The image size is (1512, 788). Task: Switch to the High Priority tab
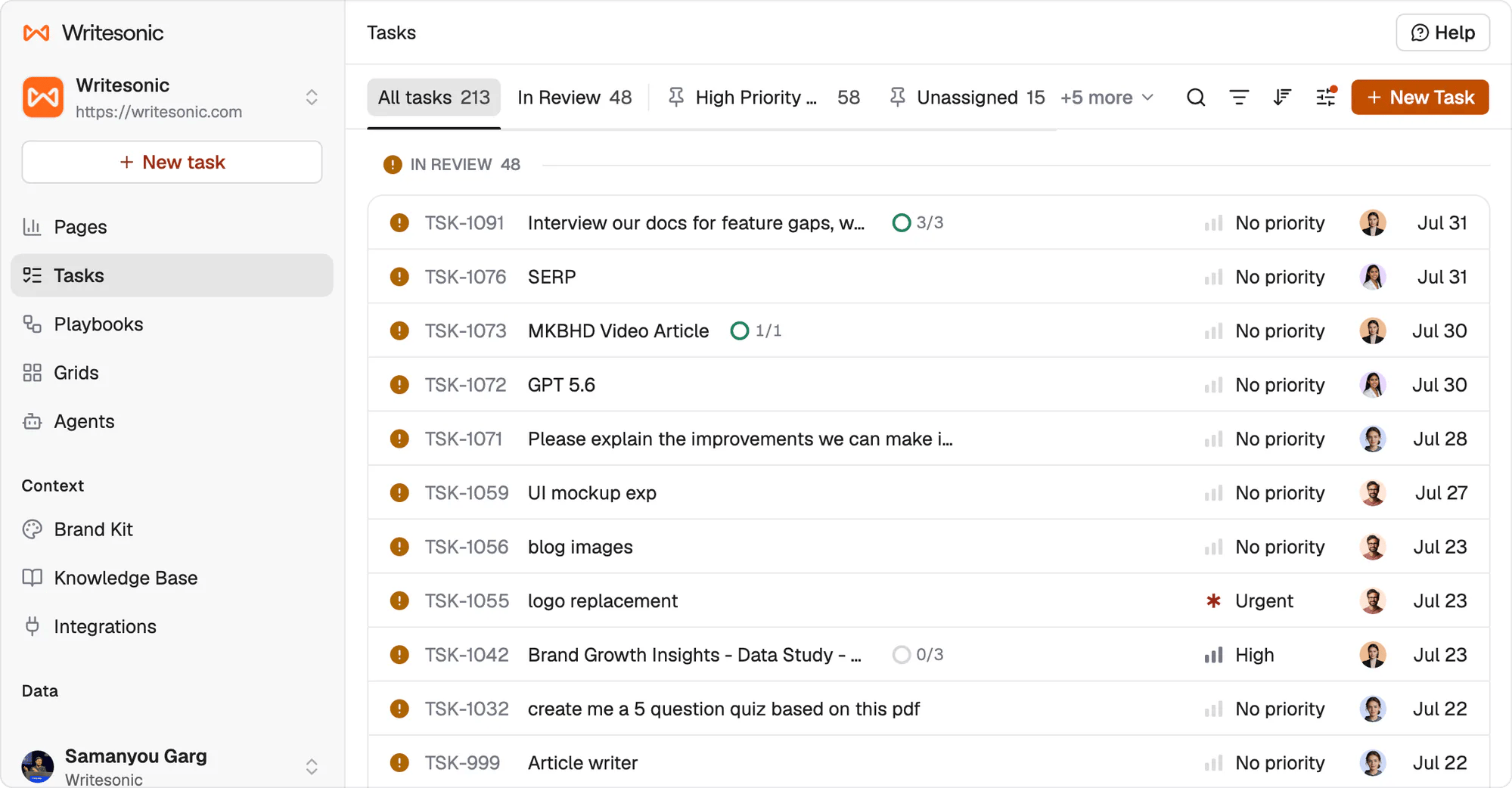(764, 98)
